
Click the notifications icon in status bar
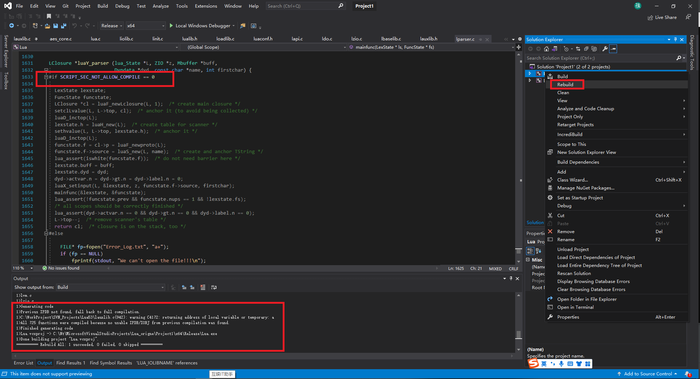688,374
